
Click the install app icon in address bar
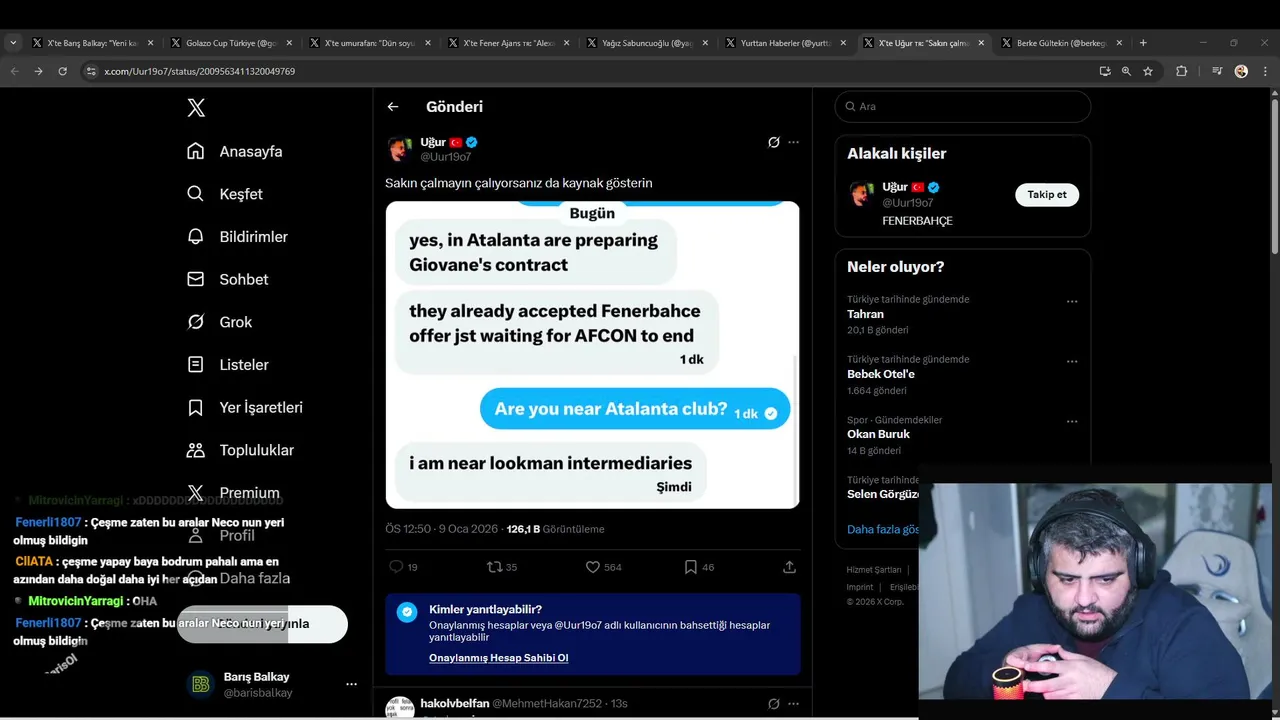click(1104, 71)
